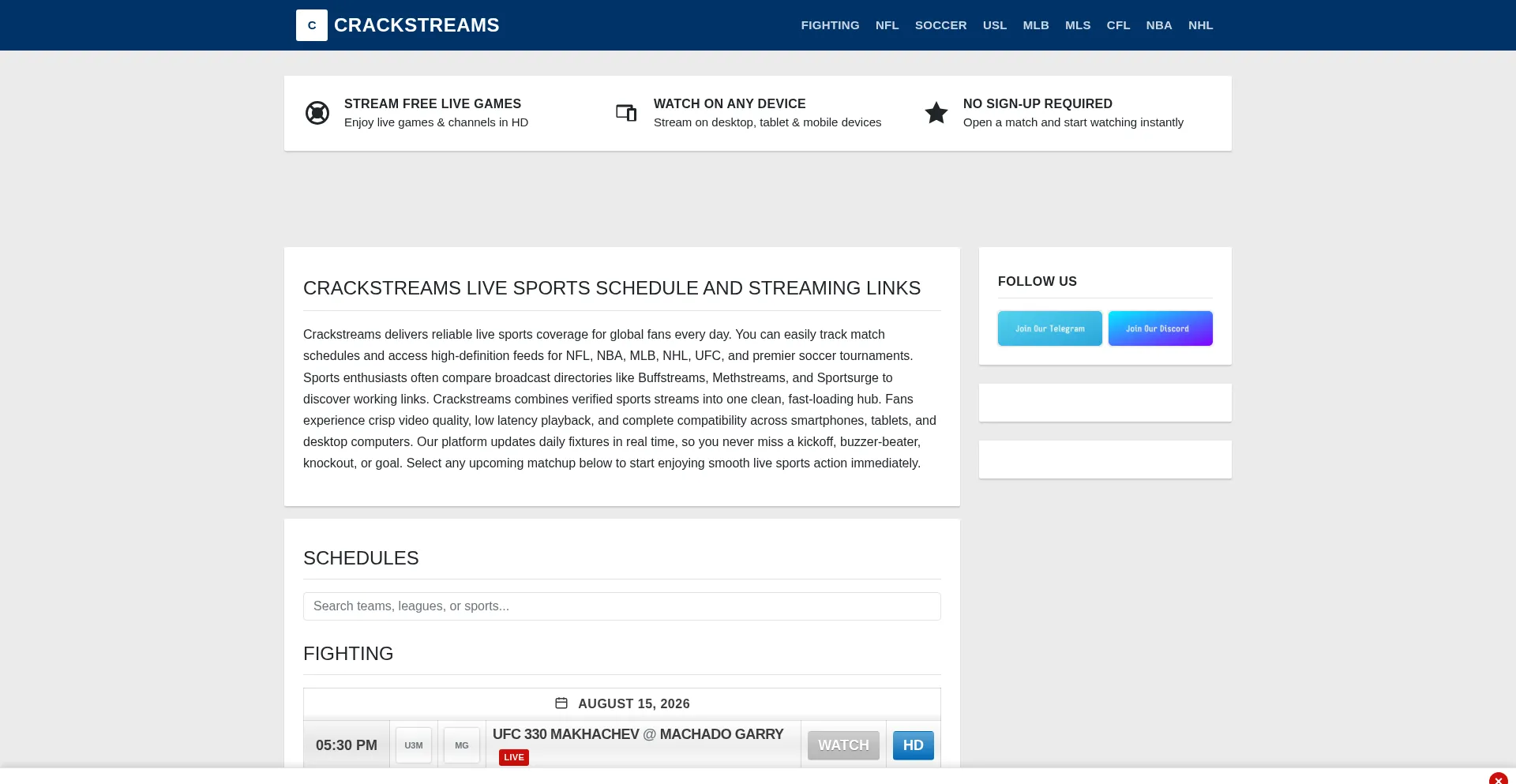Click the FOLLOW US heading
Viewport: 1516px width, 784px height.
pos(1038,281)
